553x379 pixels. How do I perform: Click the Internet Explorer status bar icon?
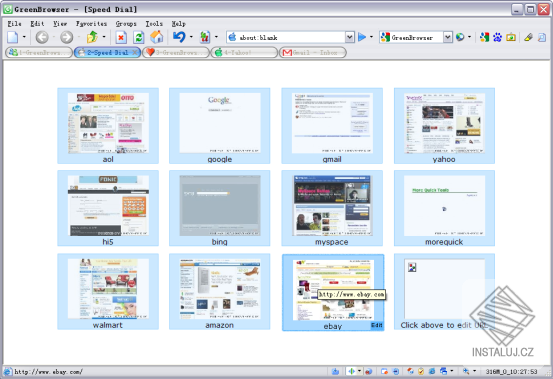click(432, 371)
